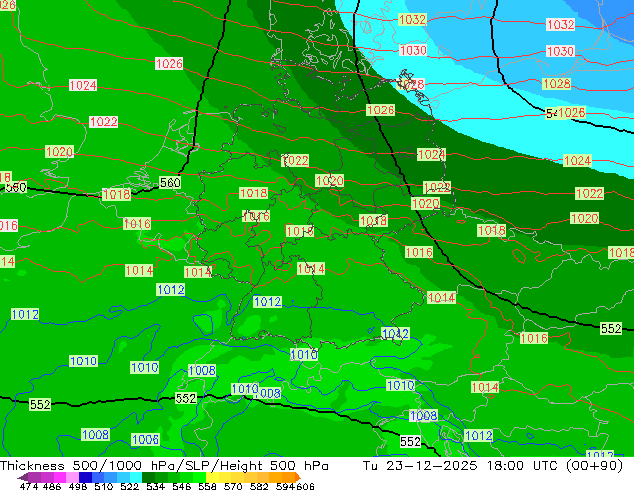Click legend value 582
Viewport: 634px width, 490px height.
(259, 486)
